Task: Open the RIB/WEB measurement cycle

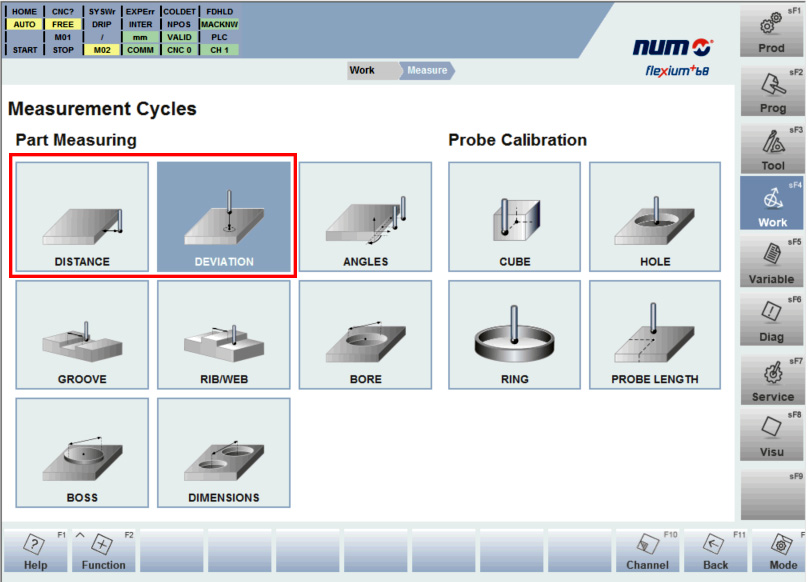Action: 224,335
